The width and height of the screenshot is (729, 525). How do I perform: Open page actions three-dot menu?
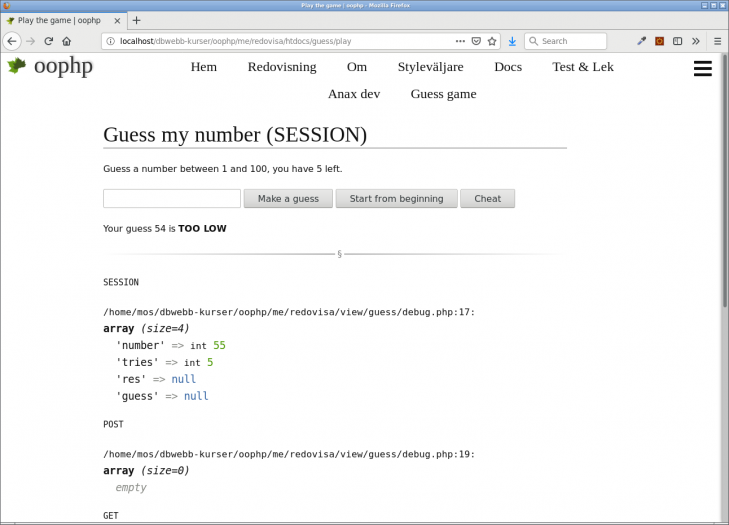[460, 41]
